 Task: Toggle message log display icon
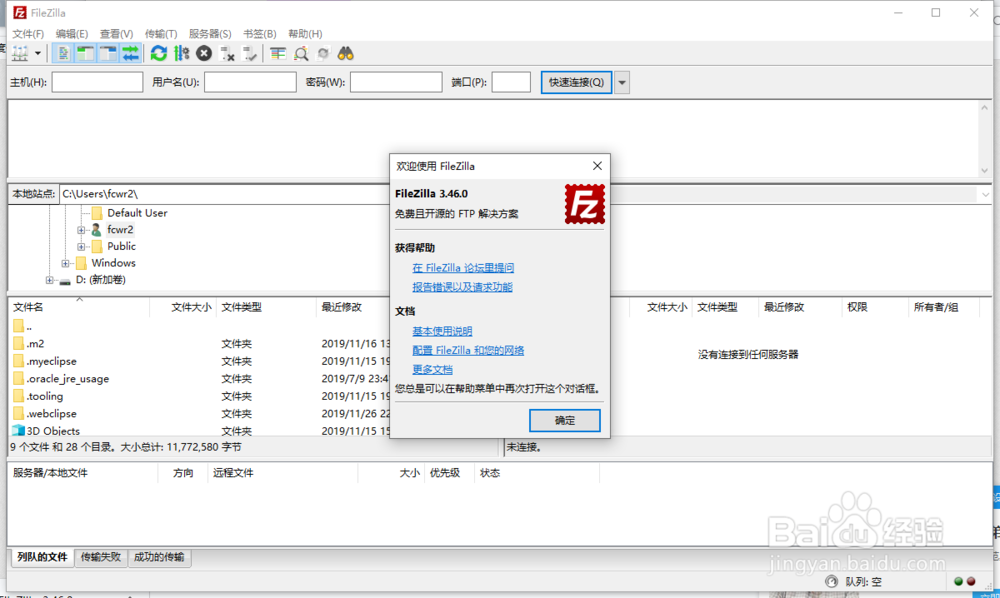click(x=63, y=54)
